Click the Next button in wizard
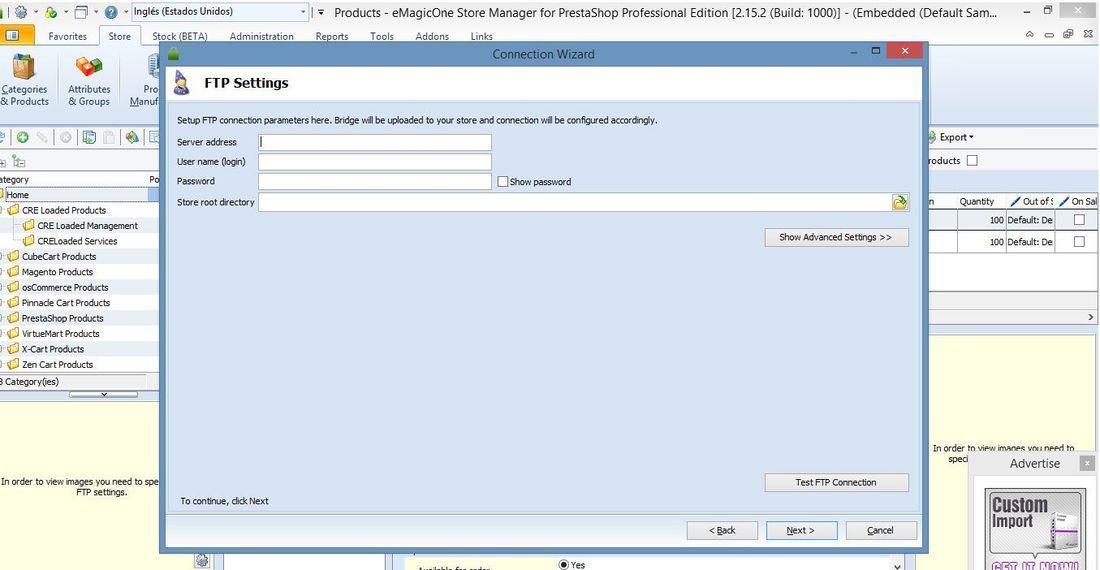This screenshot has height=570, width=1100. point(801,531)
